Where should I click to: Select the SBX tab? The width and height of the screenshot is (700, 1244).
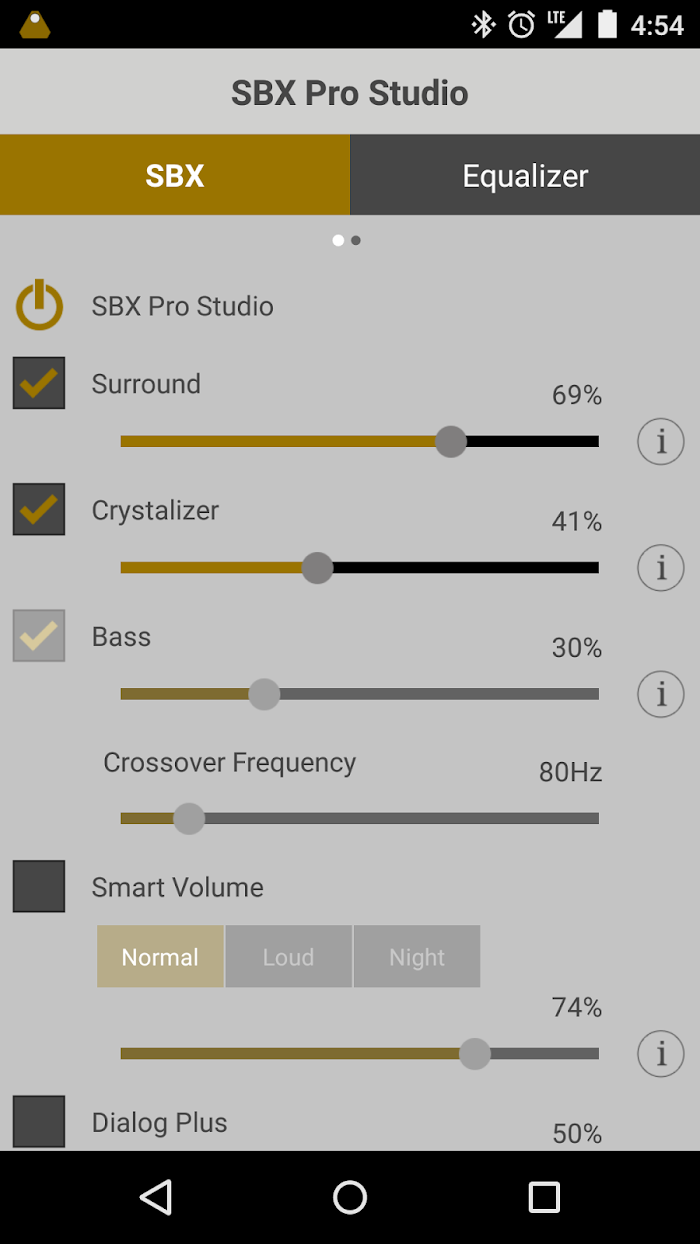point(175,175)
